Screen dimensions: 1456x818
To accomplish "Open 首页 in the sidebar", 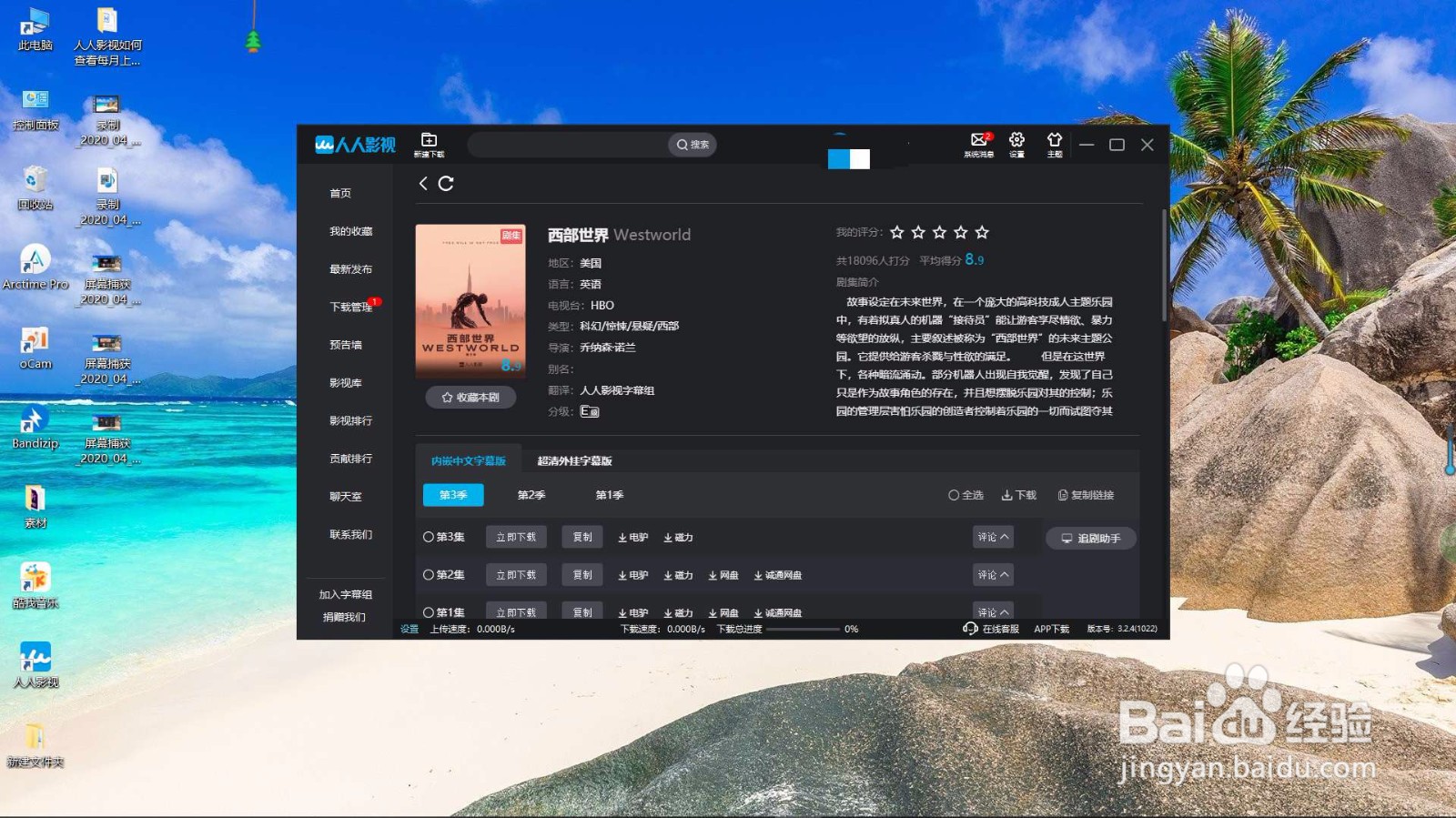I will 340,193.
